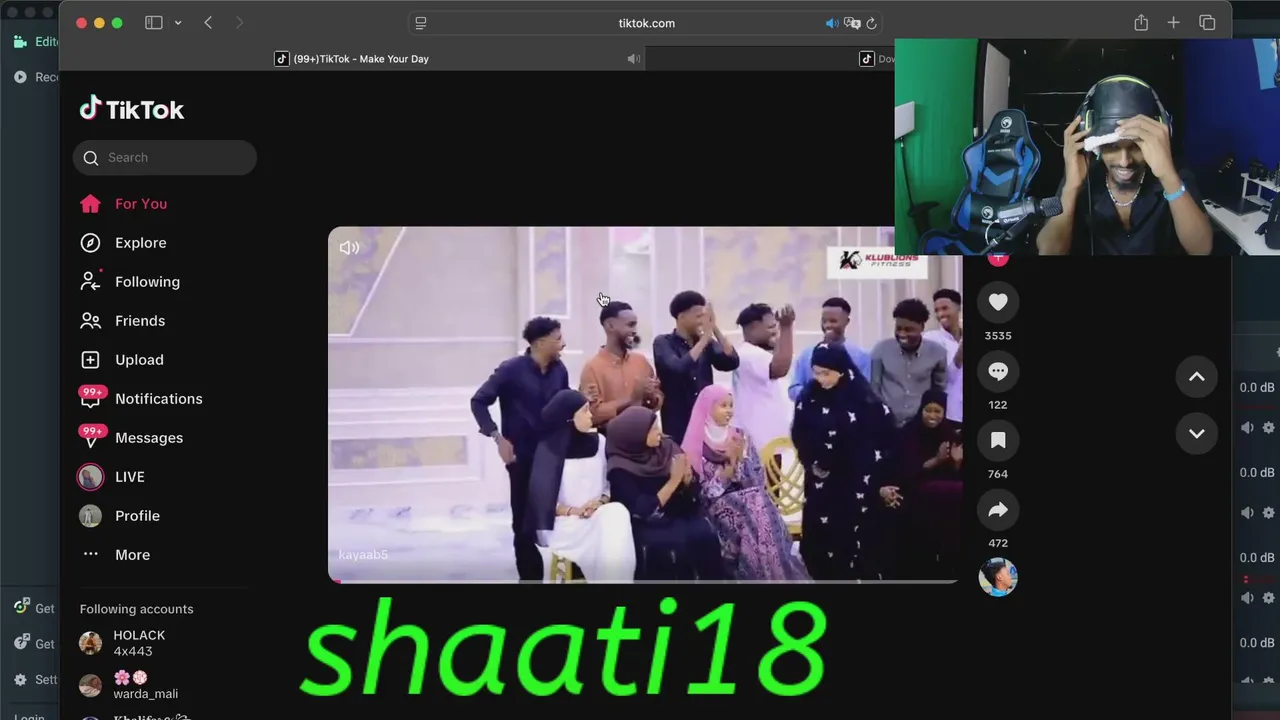The height and width of the screenshot is (720, 1280).
Task: Click the translate icon in address bar
Action: click(x=852, y=23)
